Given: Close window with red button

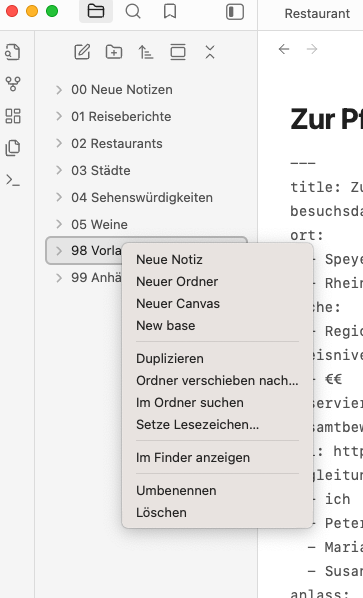Looking at the screenshot, I should click(12, 11).
